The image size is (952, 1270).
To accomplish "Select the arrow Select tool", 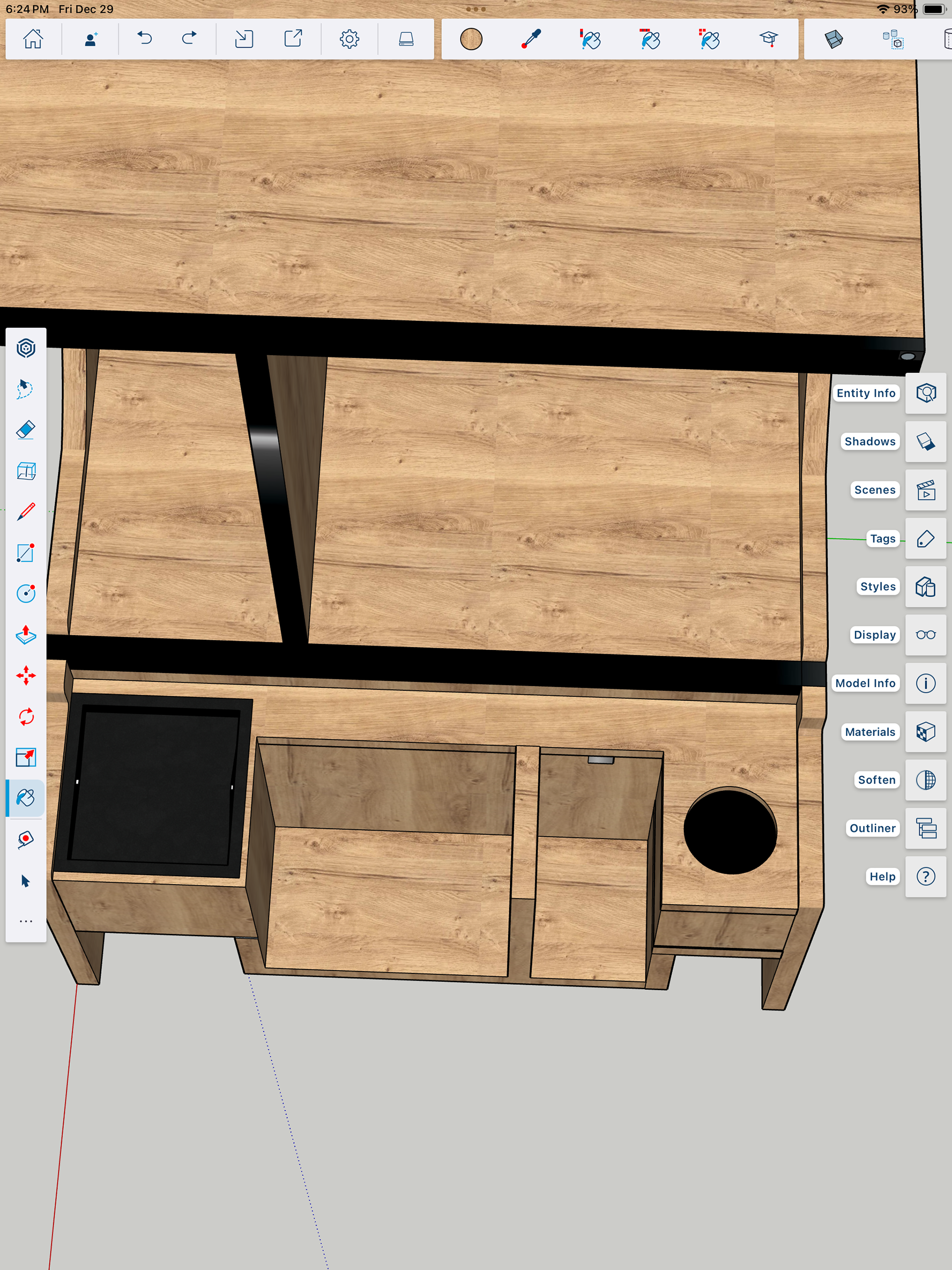I will click(26, 881).
